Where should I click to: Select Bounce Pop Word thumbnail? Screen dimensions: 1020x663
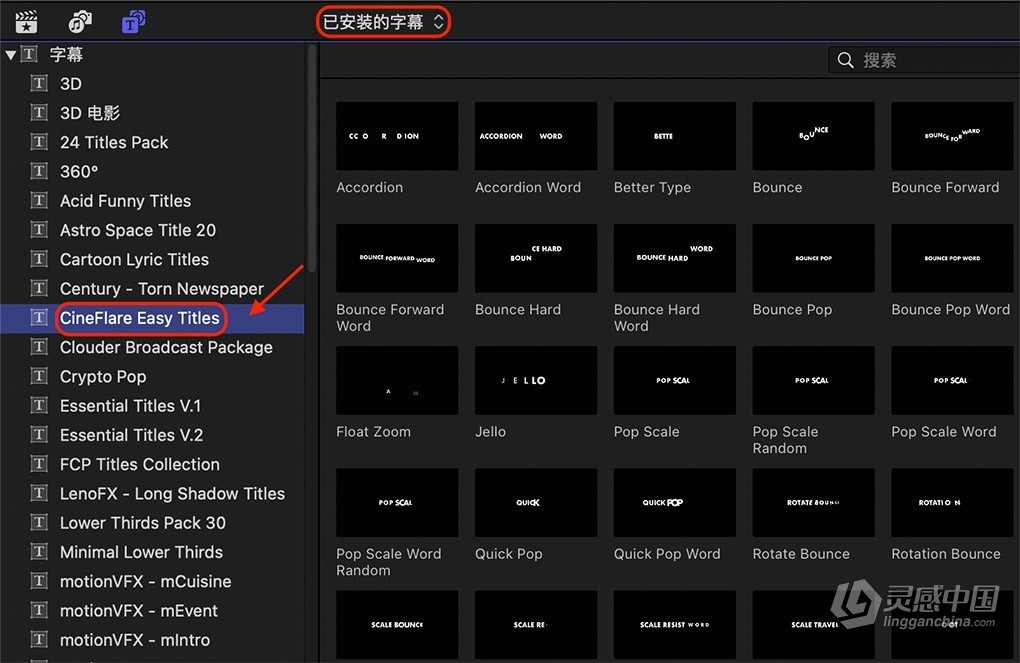coord(952,258)
